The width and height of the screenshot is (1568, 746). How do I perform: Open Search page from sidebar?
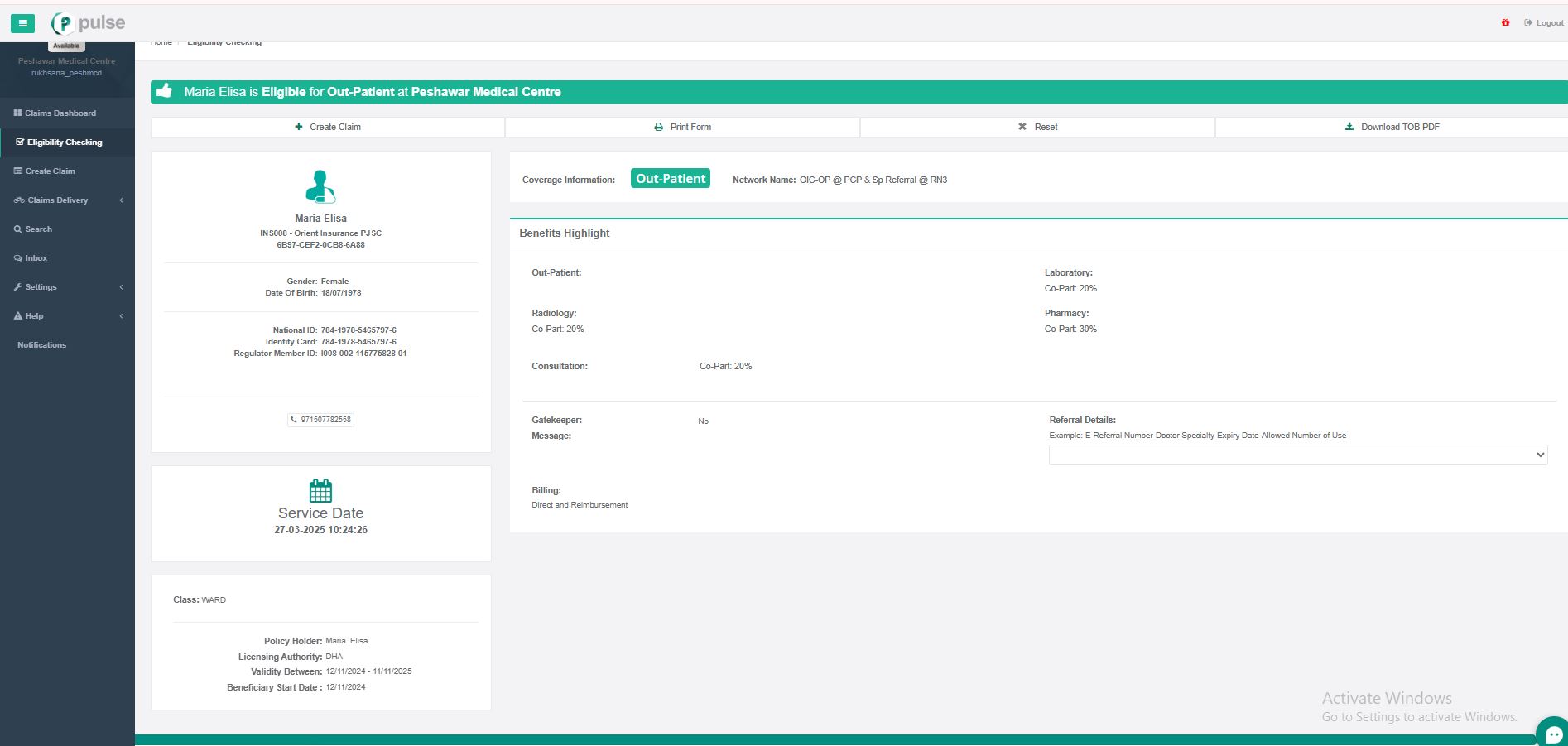click(x=38, y=229)
